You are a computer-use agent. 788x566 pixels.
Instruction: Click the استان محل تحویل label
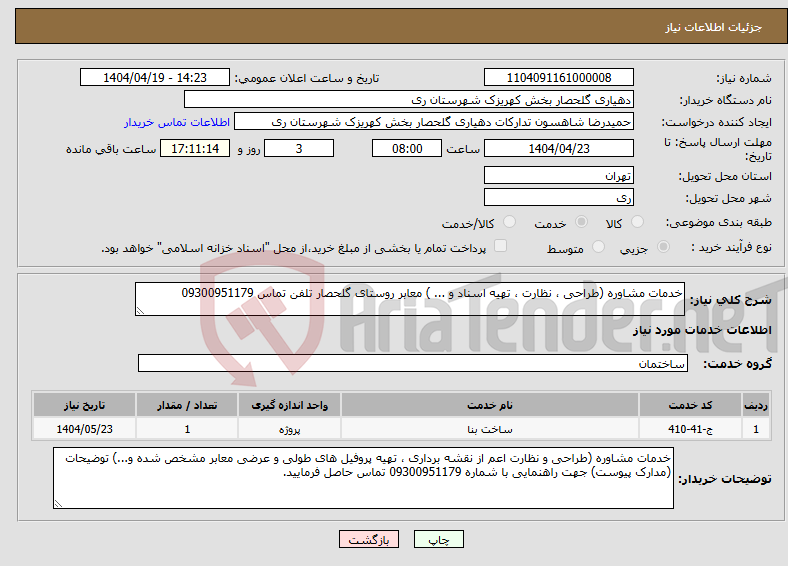[x=725, y=176]
